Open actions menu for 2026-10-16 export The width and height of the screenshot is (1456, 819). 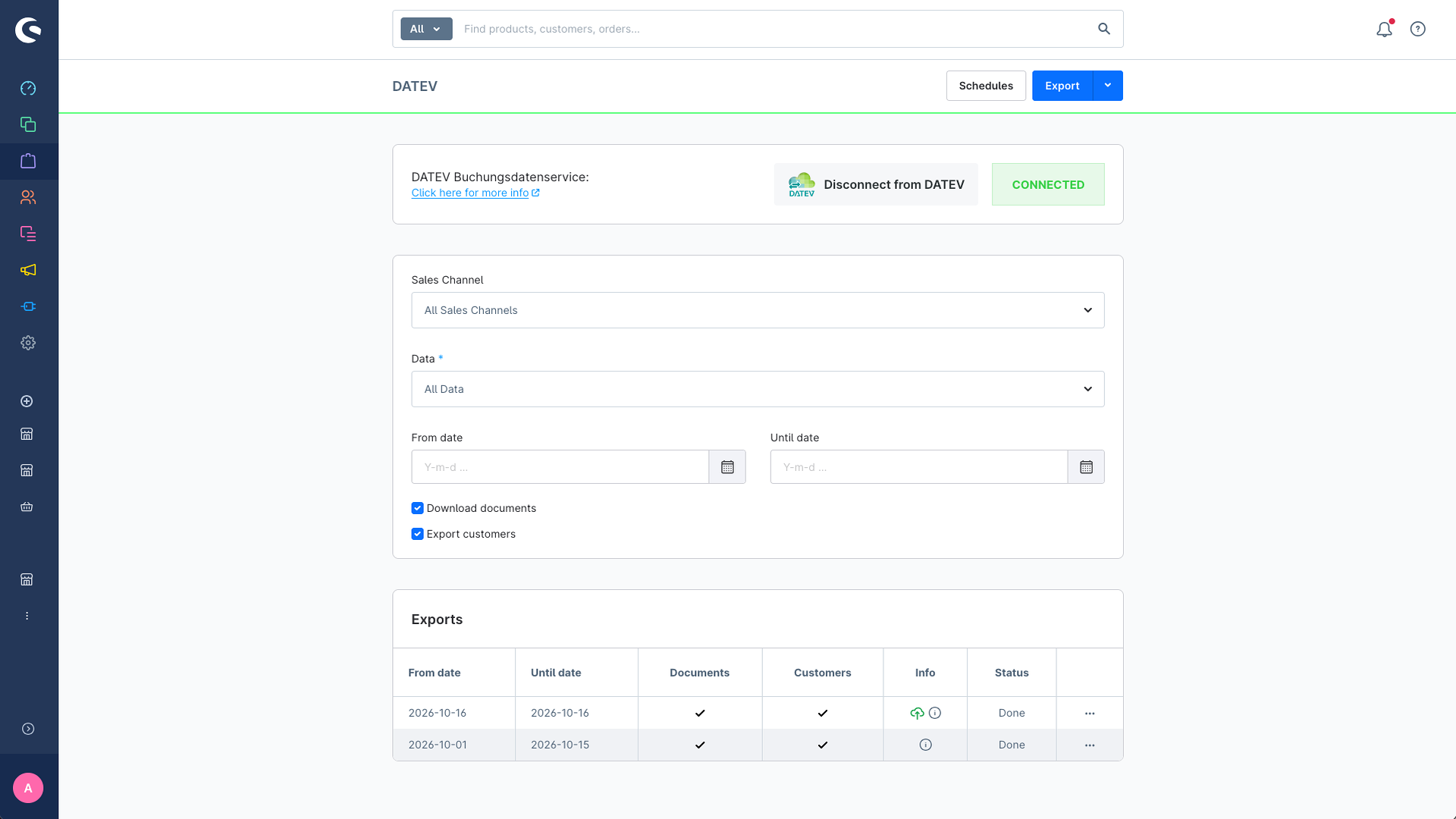1090,714
